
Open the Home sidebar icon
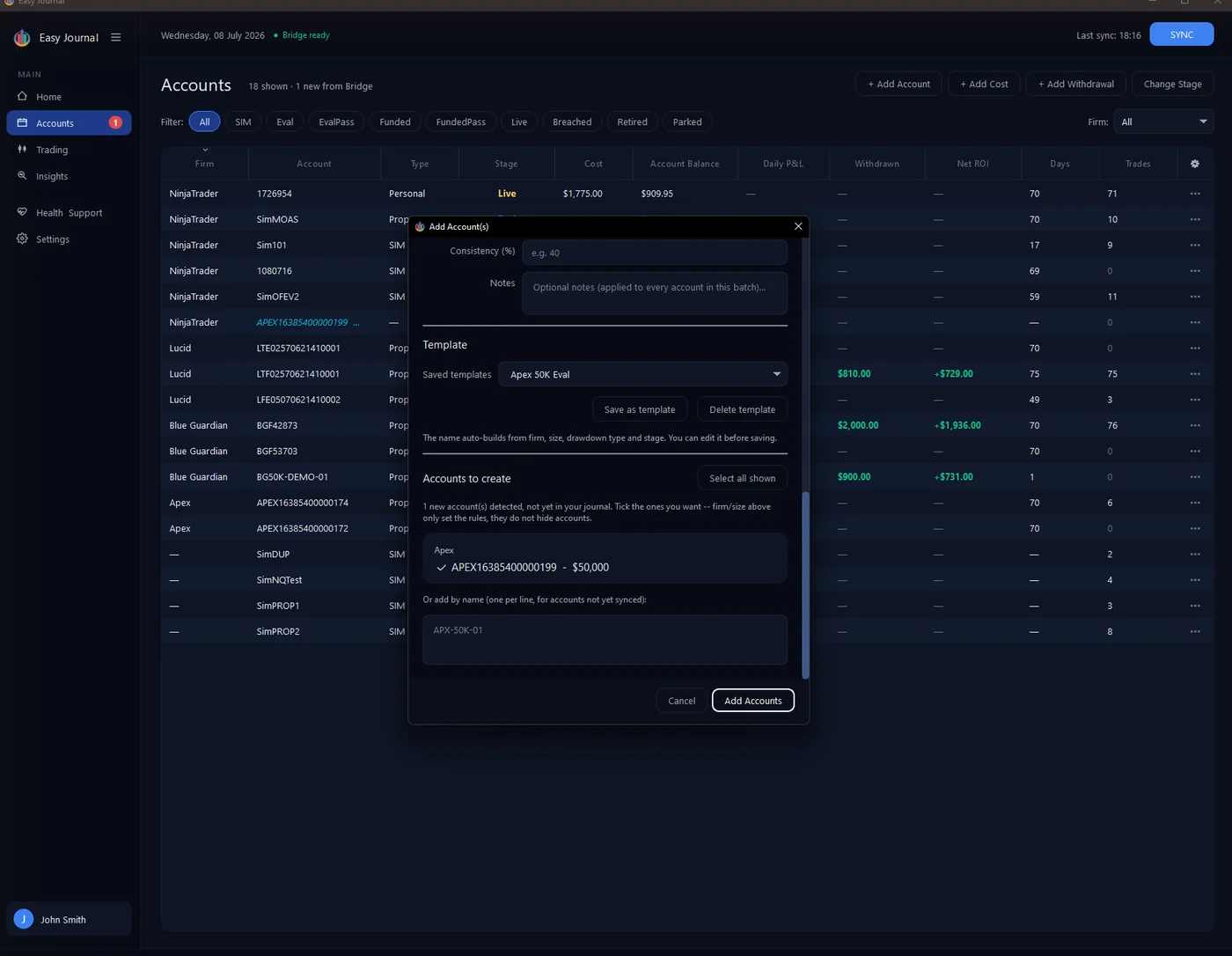tap(23, 96)
